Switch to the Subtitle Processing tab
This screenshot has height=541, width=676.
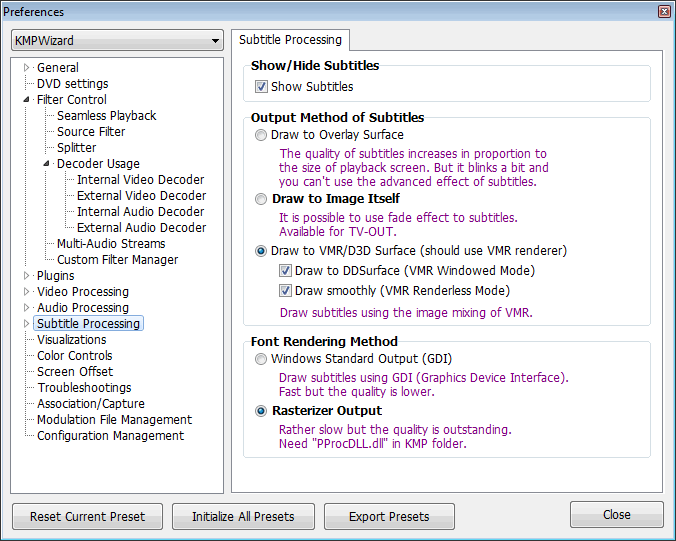[290, 40]
